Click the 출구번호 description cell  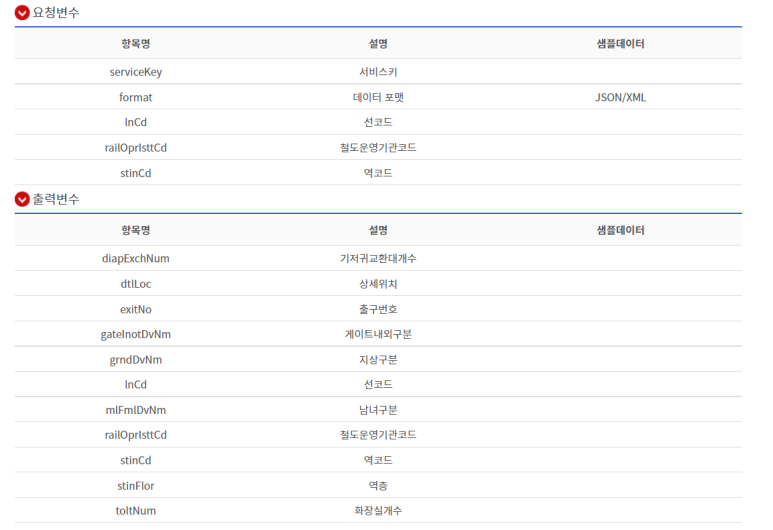(378, 309)
